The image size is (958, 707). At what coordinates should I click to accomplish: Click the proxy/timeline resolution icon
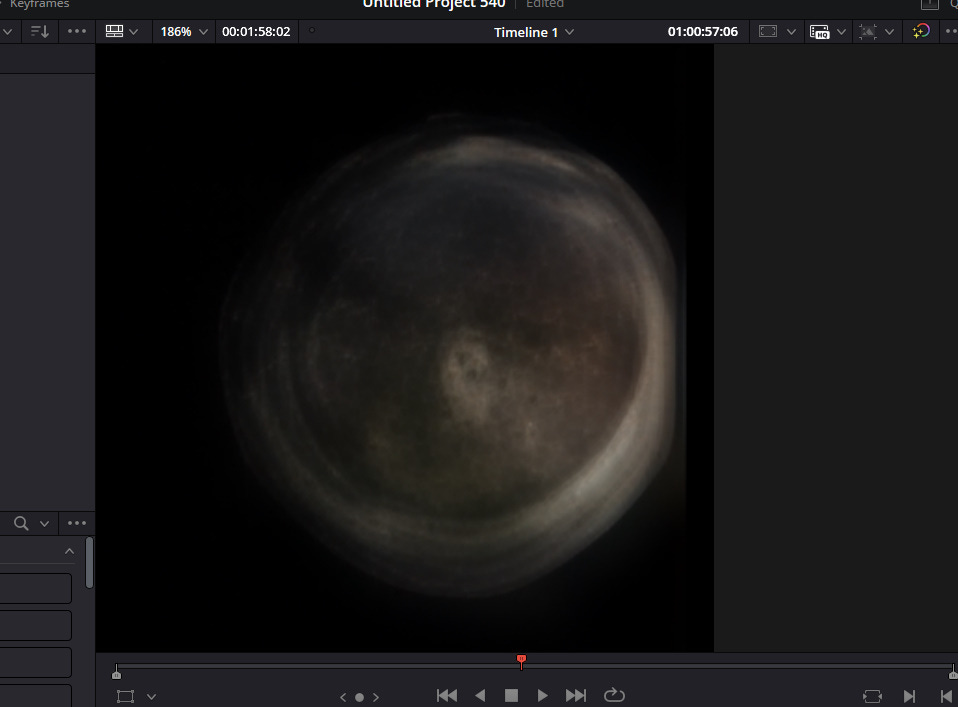[x=820, y=32]
